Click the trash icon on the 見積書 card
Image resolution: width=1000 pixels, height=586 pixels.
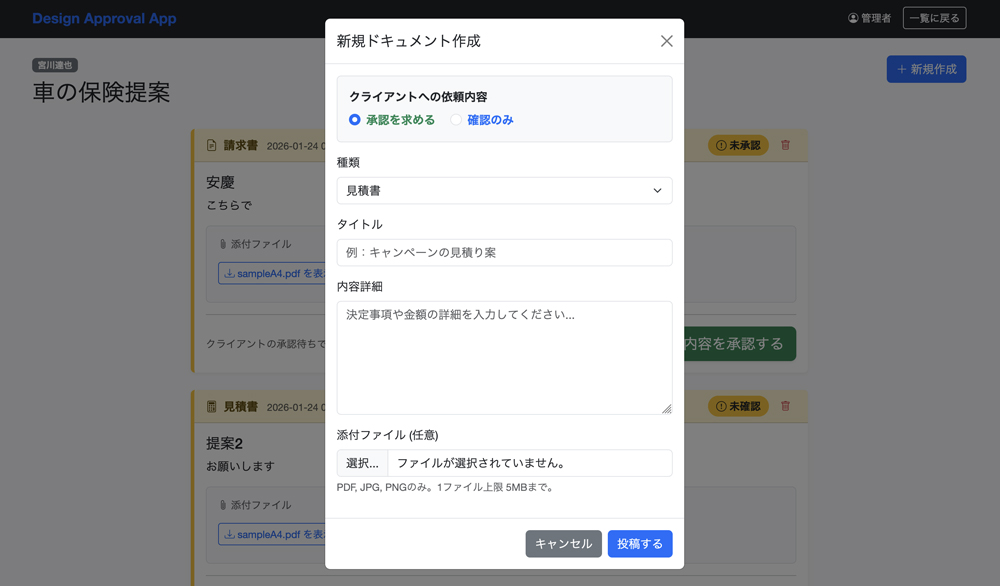786,406
